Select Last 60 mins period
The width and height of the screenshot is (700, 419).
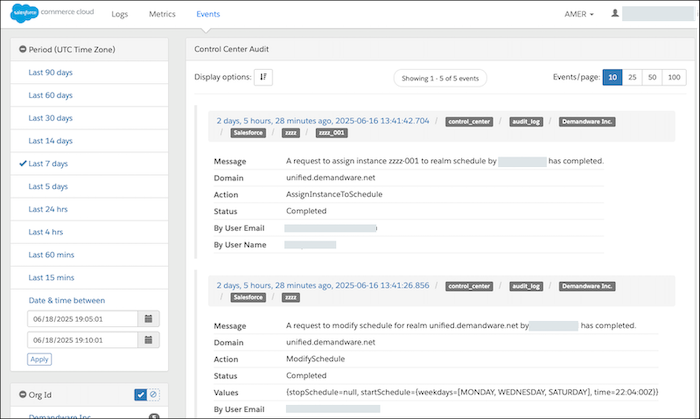tap(51, 254)
